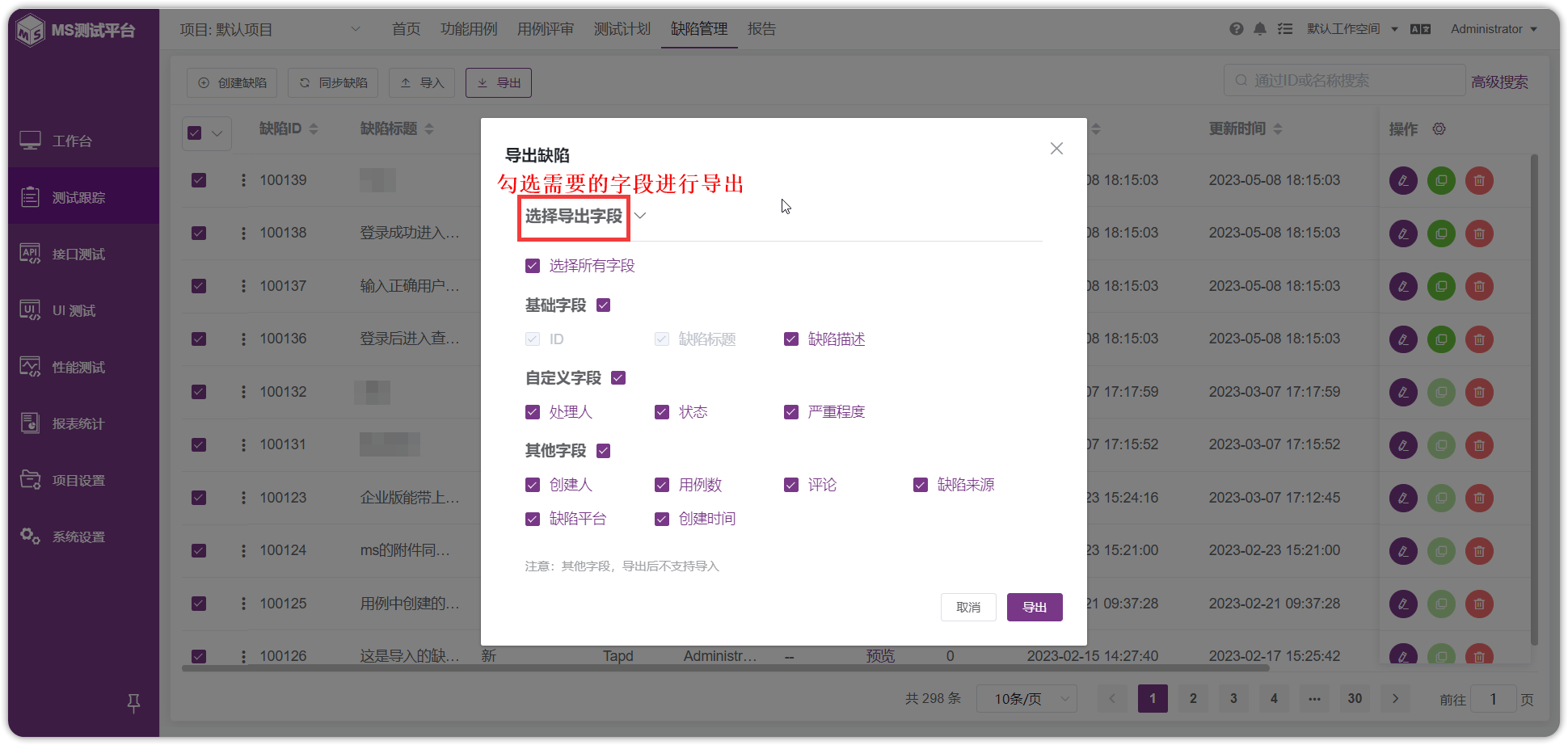Uncheck the 严重程度 field
Viewport: 1568px width, 745px height.
[x=791, y=412]
